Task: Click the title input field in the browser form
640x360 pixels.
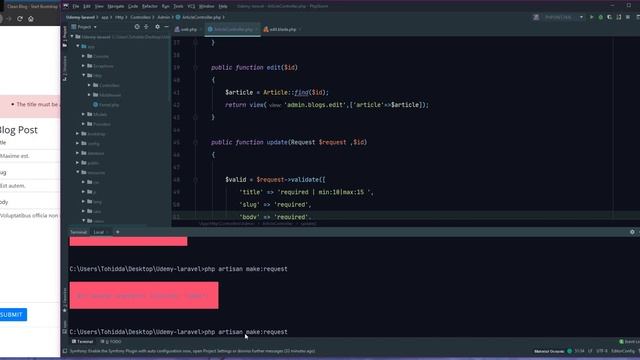Action: (30, 156)
